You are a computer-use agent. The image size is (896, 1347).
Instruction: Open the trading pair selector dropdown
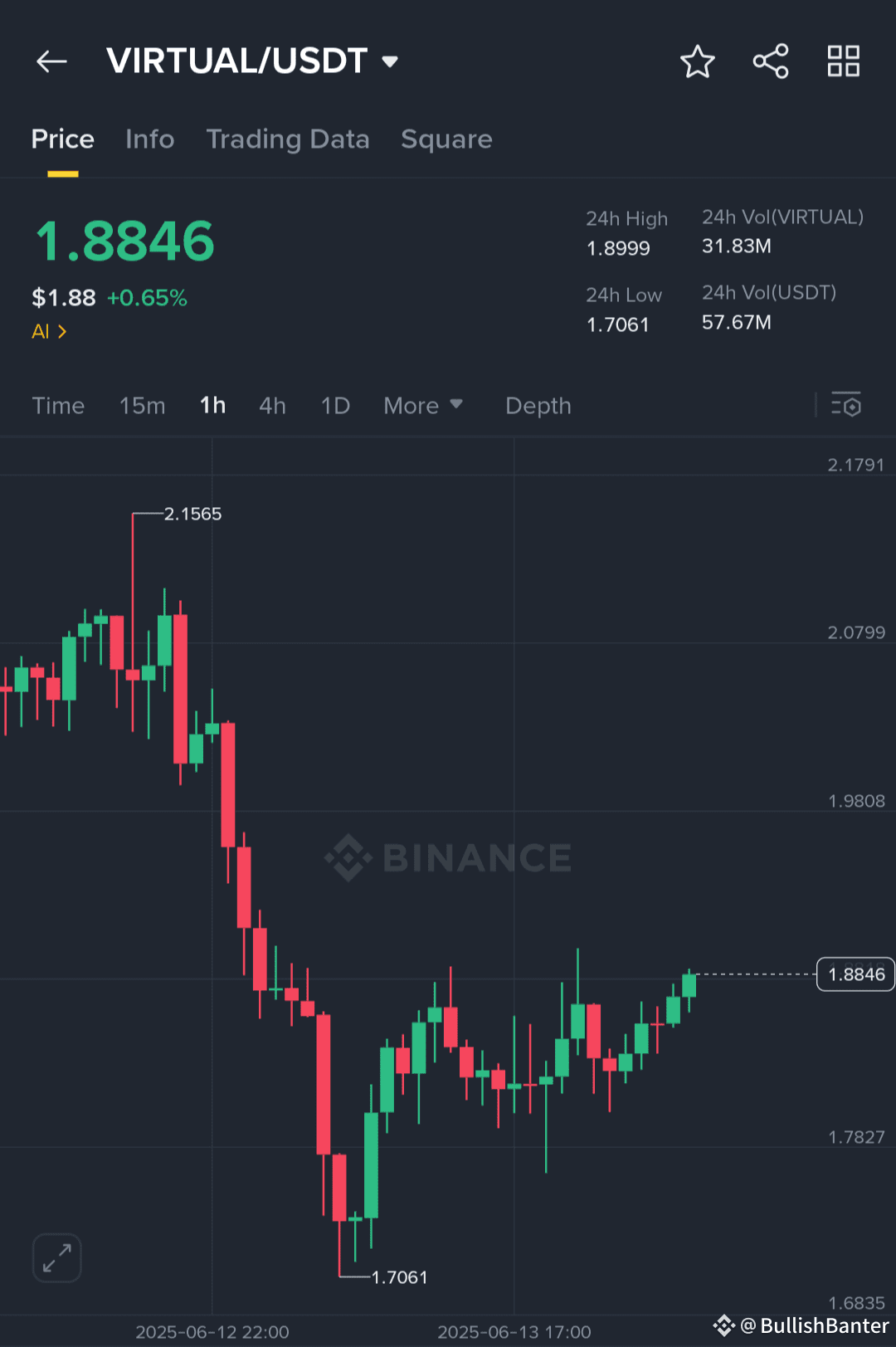coord(390,61)
